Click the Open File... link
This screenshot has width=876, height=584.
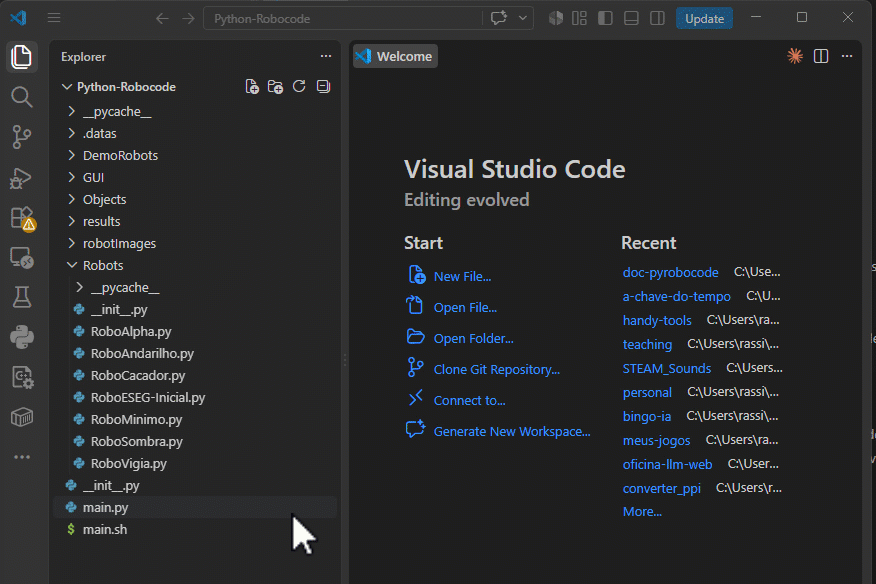click(x=465, y=307)
